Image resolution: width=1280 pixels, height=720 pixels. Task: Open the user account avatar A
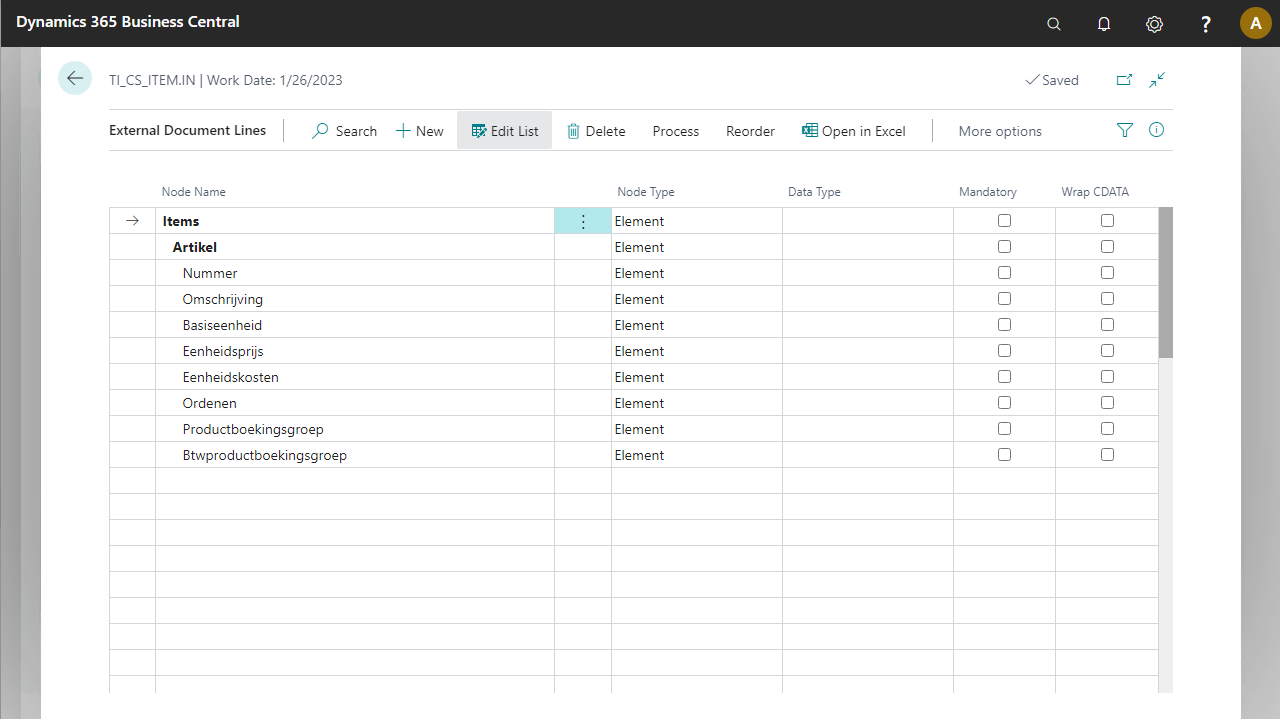pyautogui.click(x=1256, y=23)
